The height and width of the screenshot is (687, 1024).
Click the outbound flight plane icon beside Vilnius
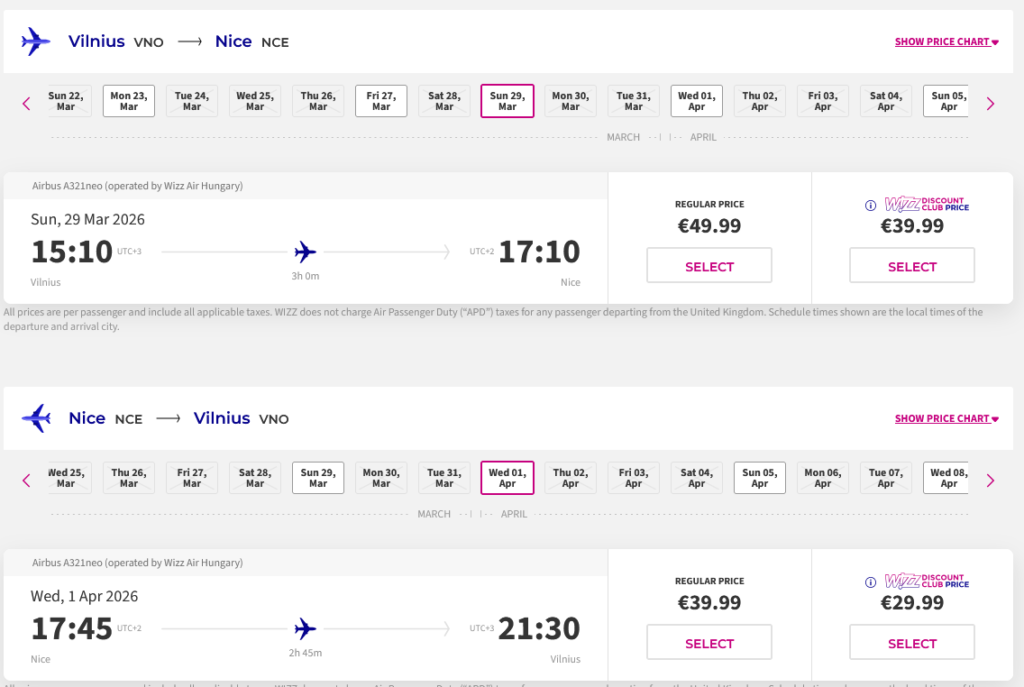pos(36,42)
